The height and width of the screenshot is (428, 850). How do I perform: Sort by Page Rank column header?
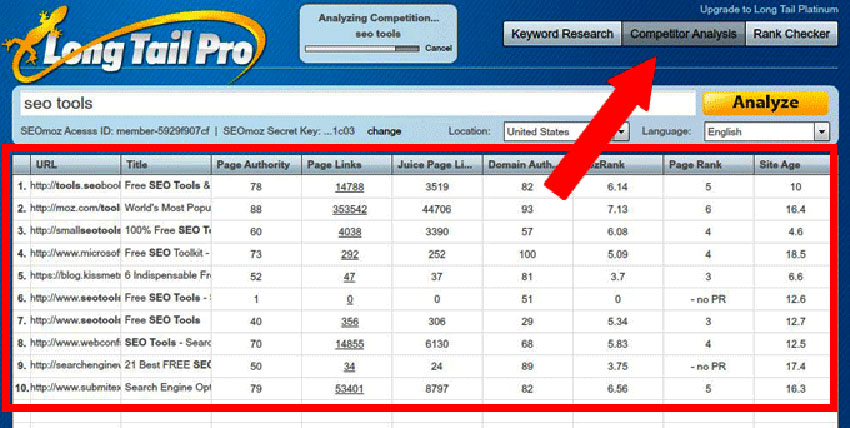click(708, 165)
